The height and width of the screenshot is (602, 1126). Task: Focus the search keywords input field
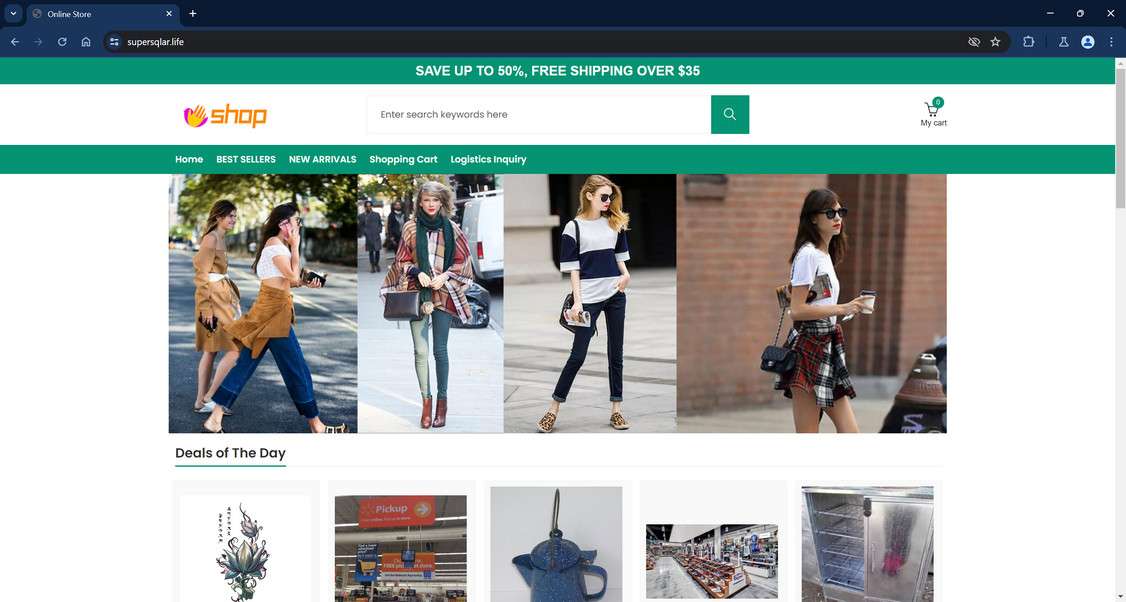pos(539,114)
